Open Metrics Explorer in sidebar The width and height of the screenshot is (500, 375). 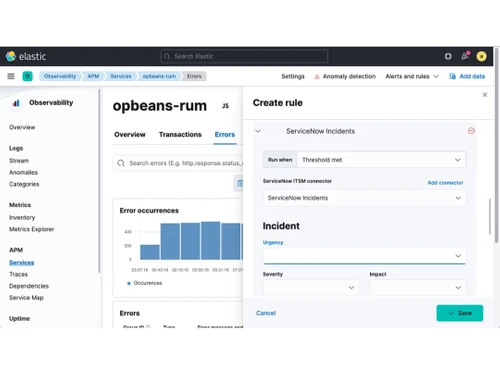coord(31,229)
